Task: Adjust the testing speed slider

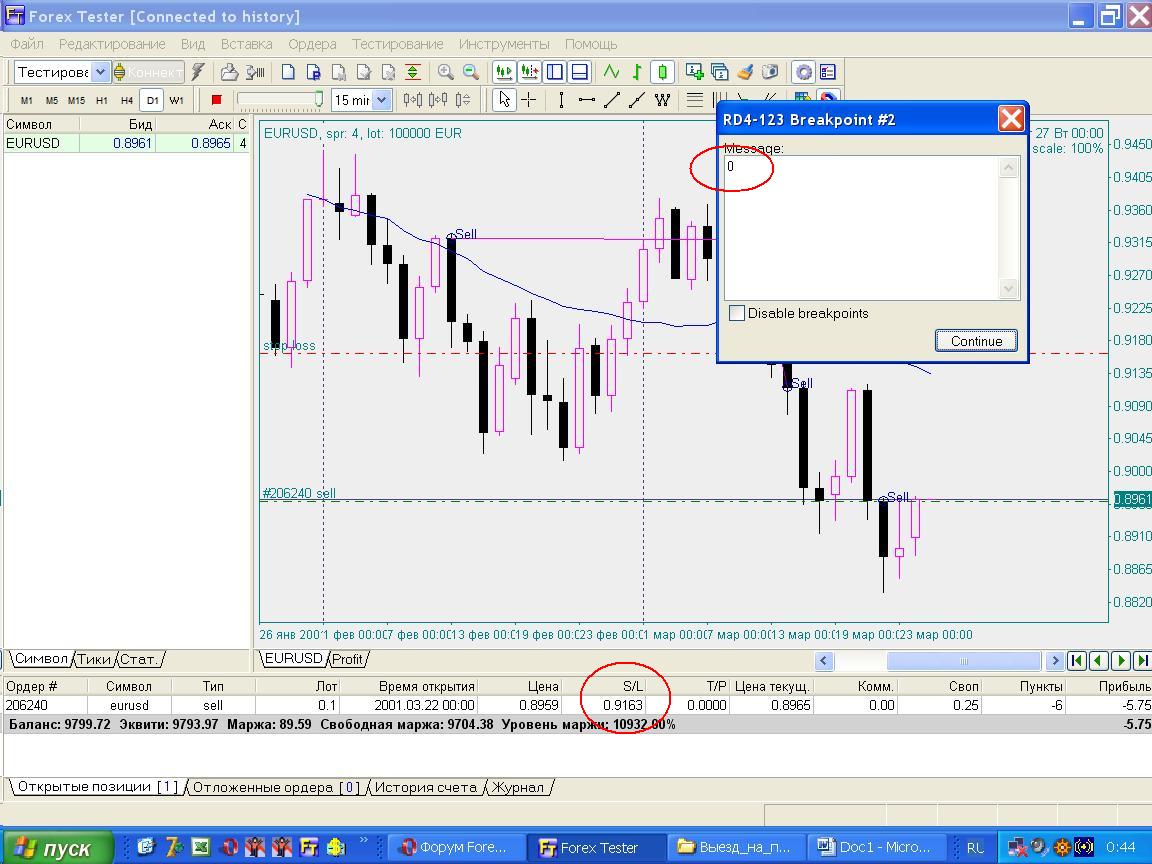Action: point(319,100)
